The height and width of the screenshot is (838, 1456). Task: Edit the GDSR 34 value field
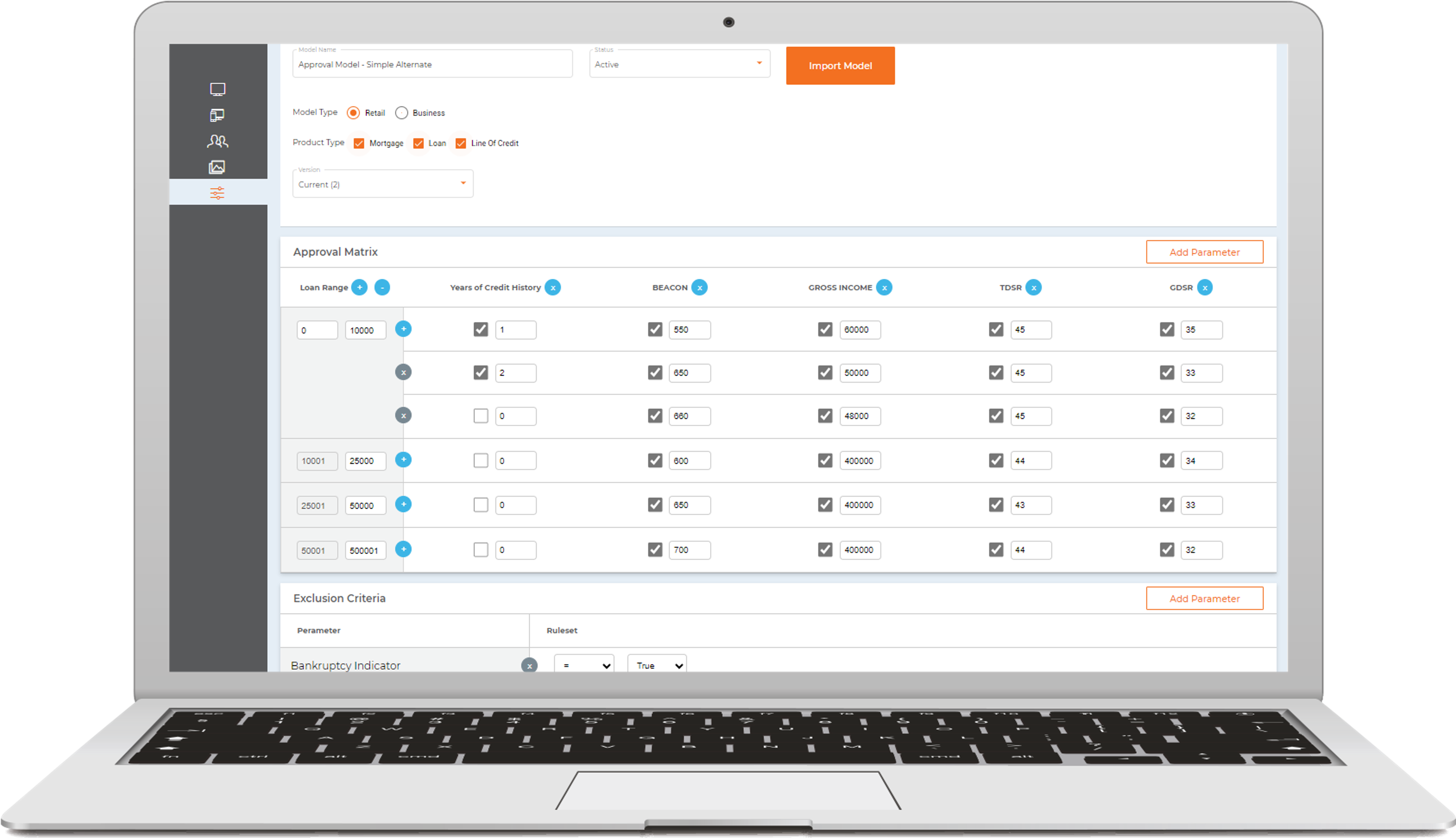pyautogui.click(x=1202, y=460)
